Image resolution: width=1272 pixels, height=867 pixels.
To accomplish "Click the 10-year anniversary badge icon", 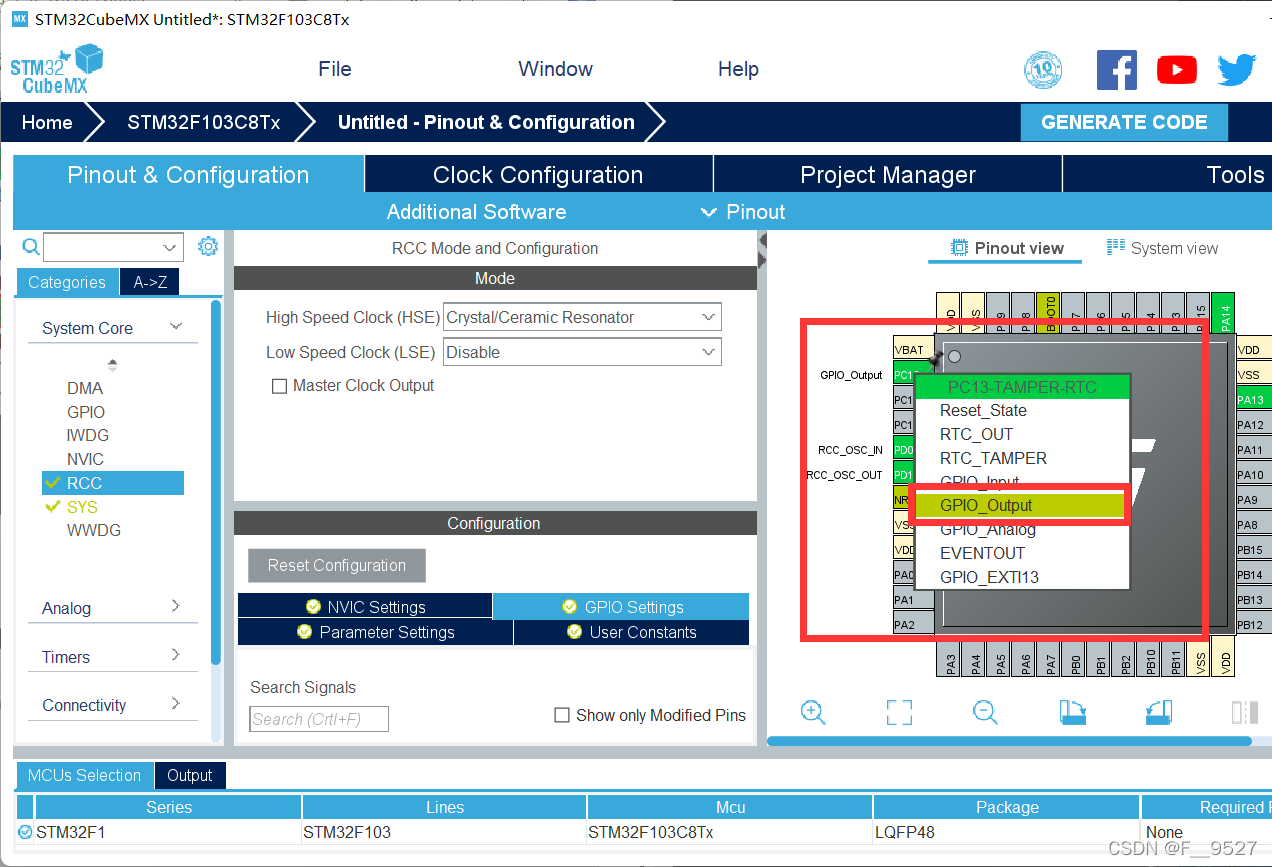I will point(1043,70).
